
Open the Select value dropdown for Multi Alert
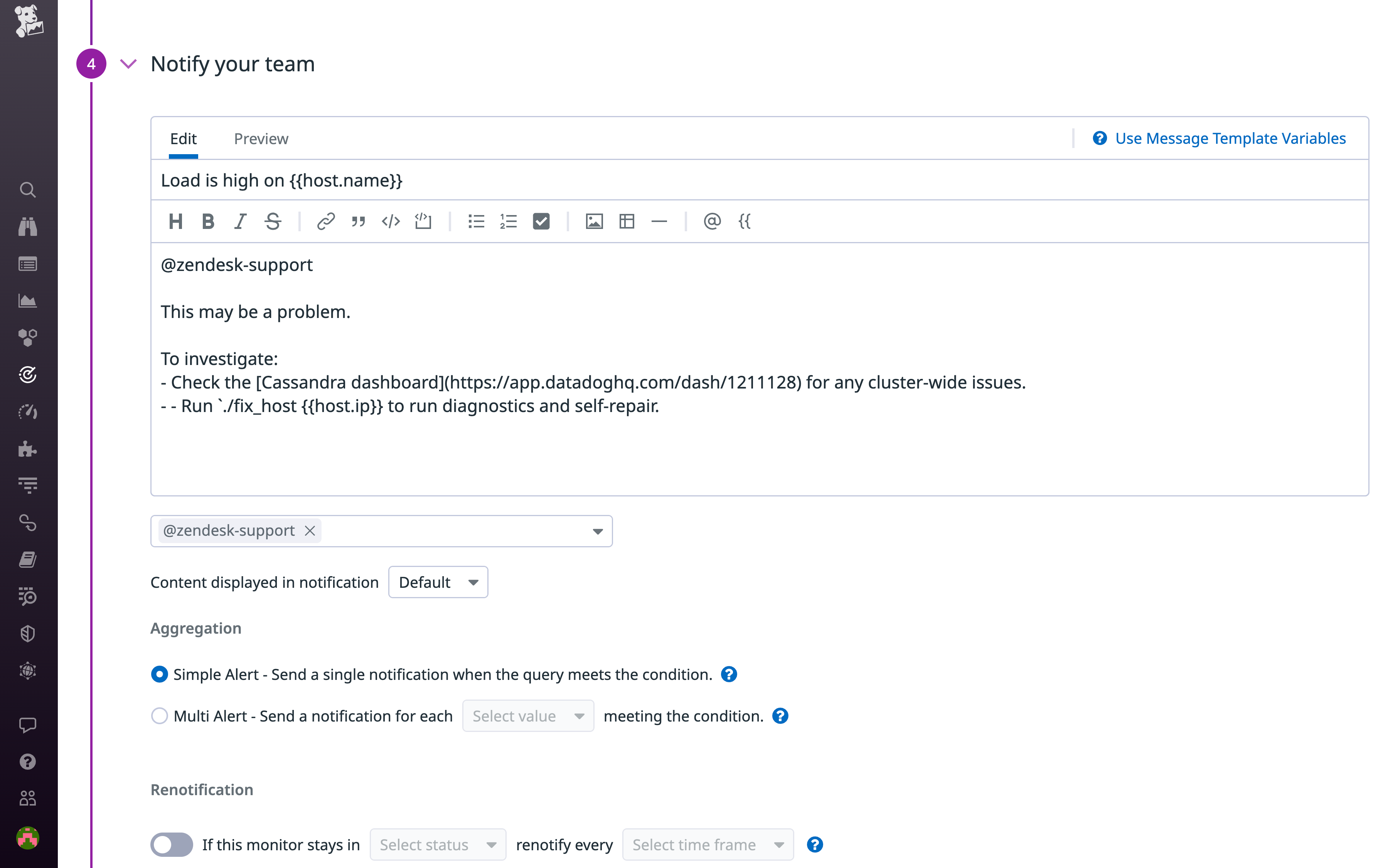point(528,716)
